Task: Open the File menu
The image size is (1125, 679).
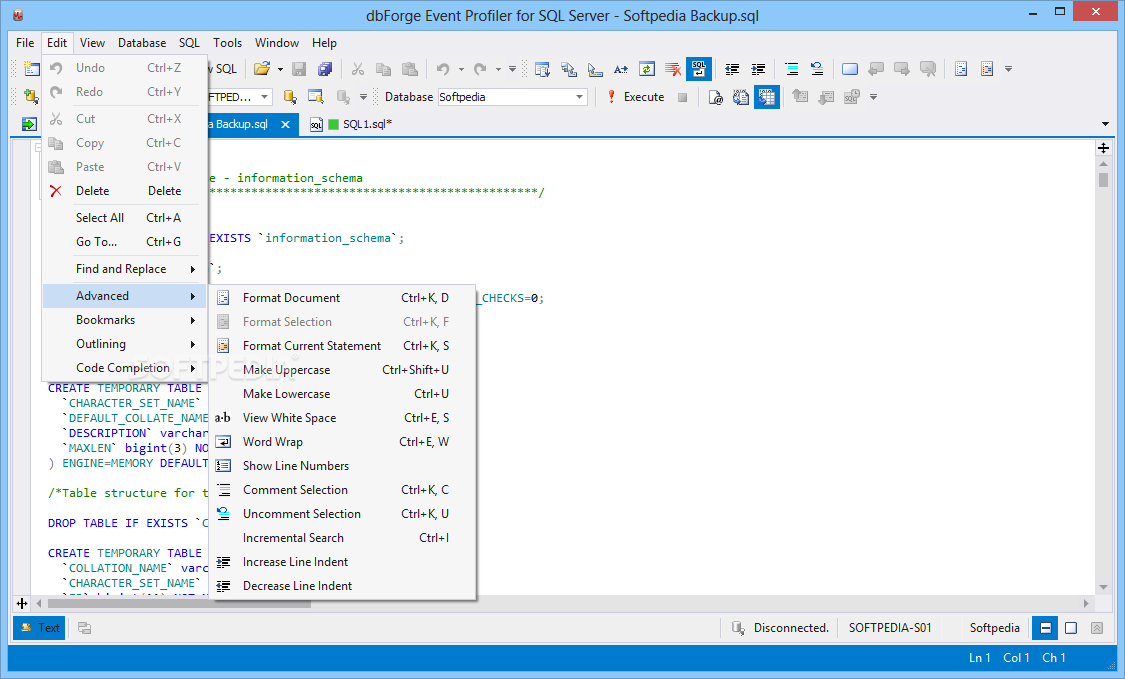Action: pos(25,43)
